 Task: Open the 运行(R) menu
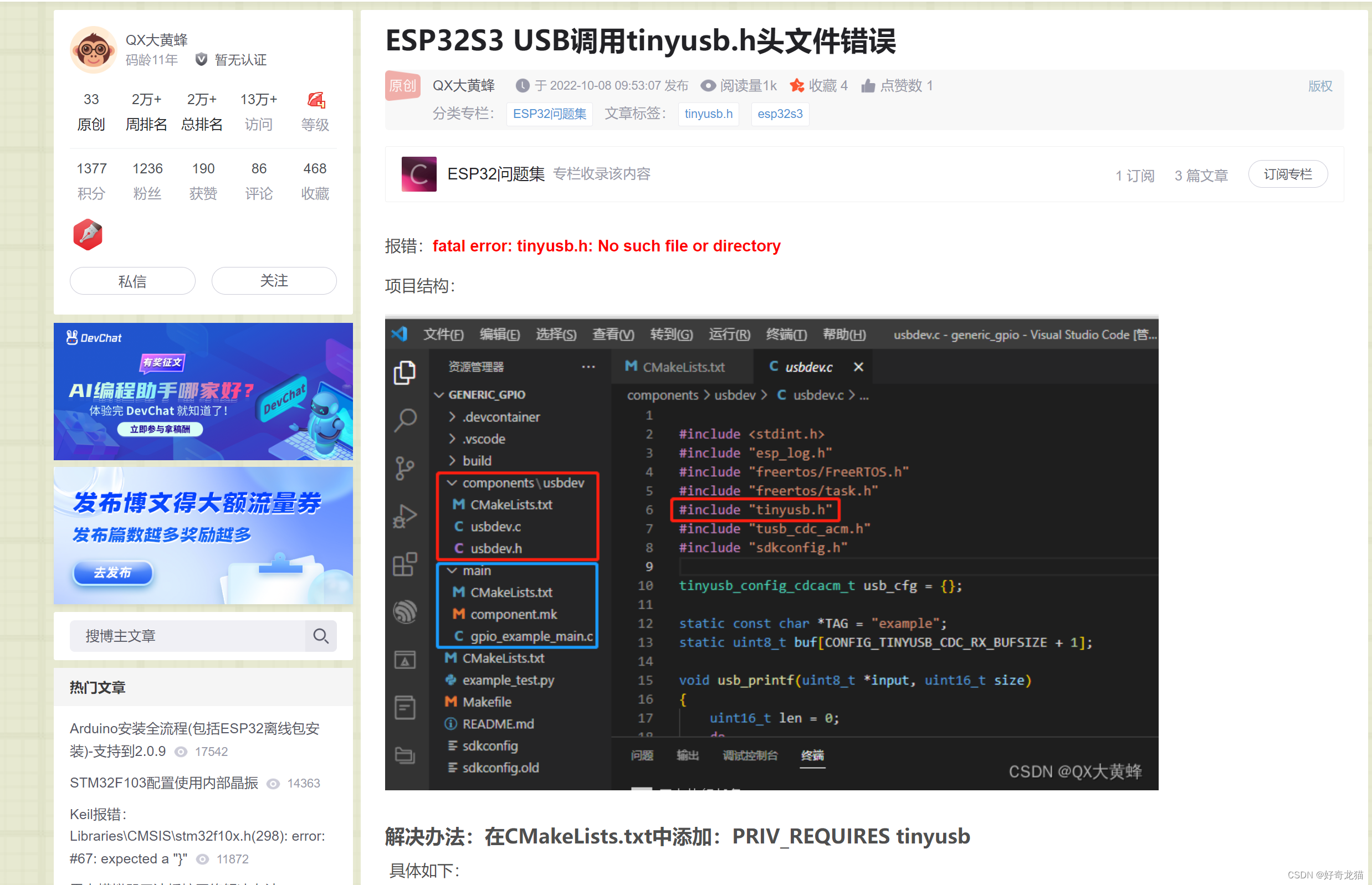[729, 335]
